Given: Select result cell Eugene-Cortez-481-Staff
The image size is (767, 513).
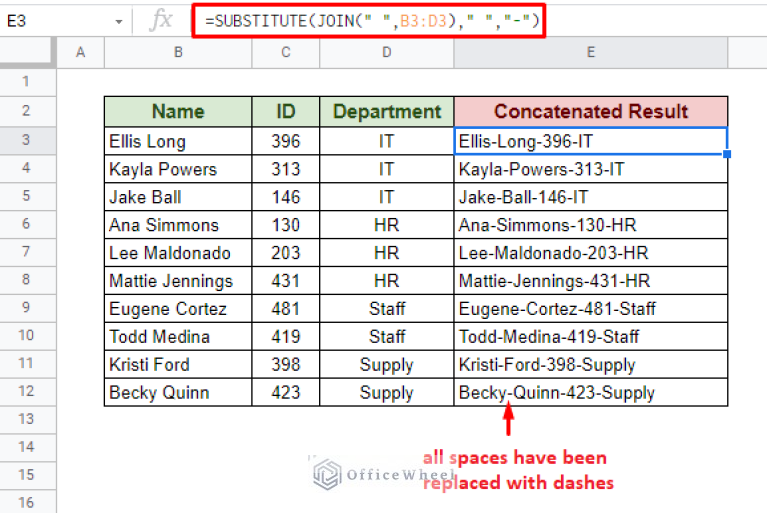Looking at the screenshot, I should click(591, 309).
